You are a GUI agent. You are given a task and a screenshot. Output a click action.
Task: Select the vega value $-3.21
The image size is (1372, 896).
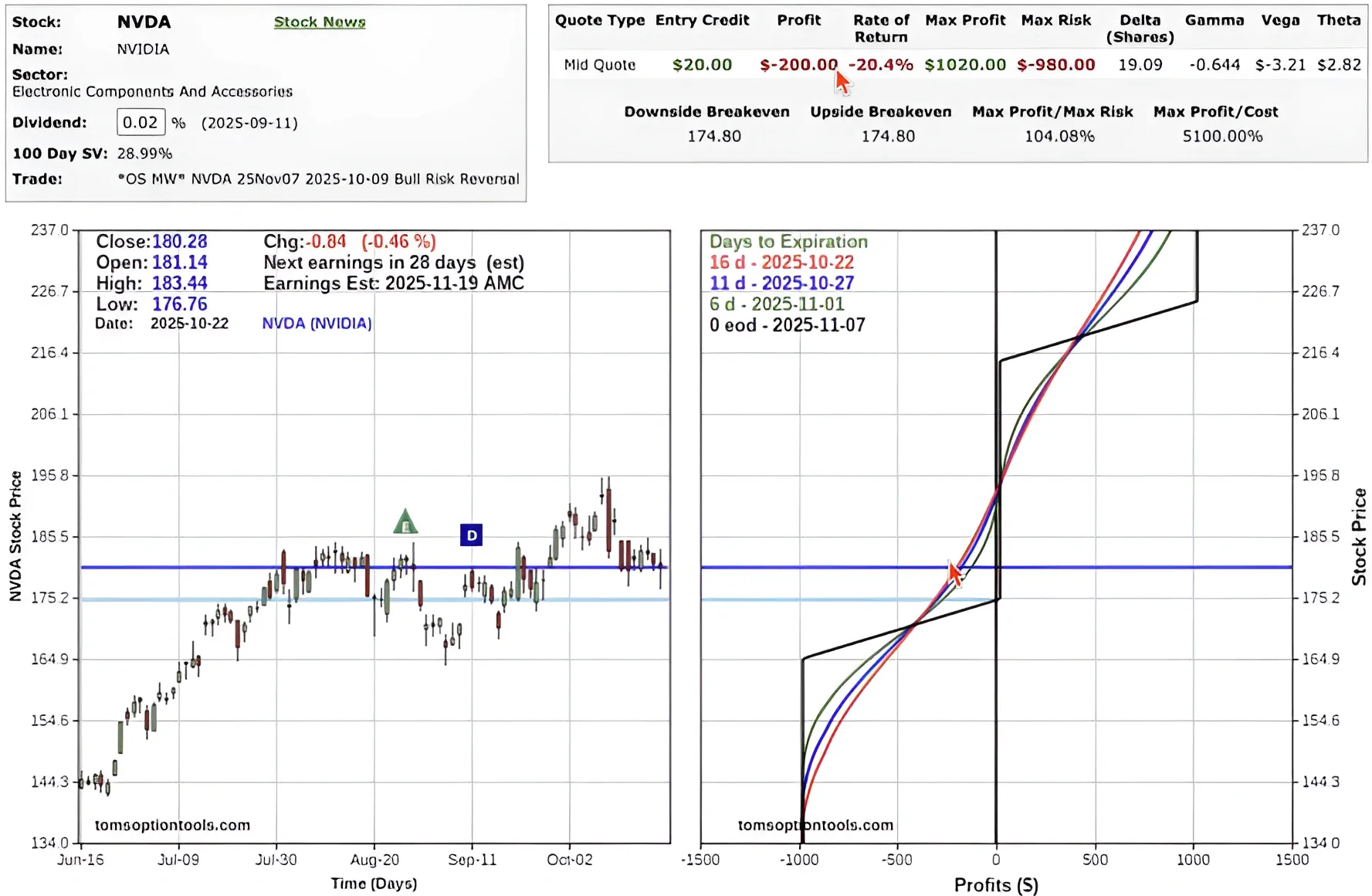[1281, 65]
